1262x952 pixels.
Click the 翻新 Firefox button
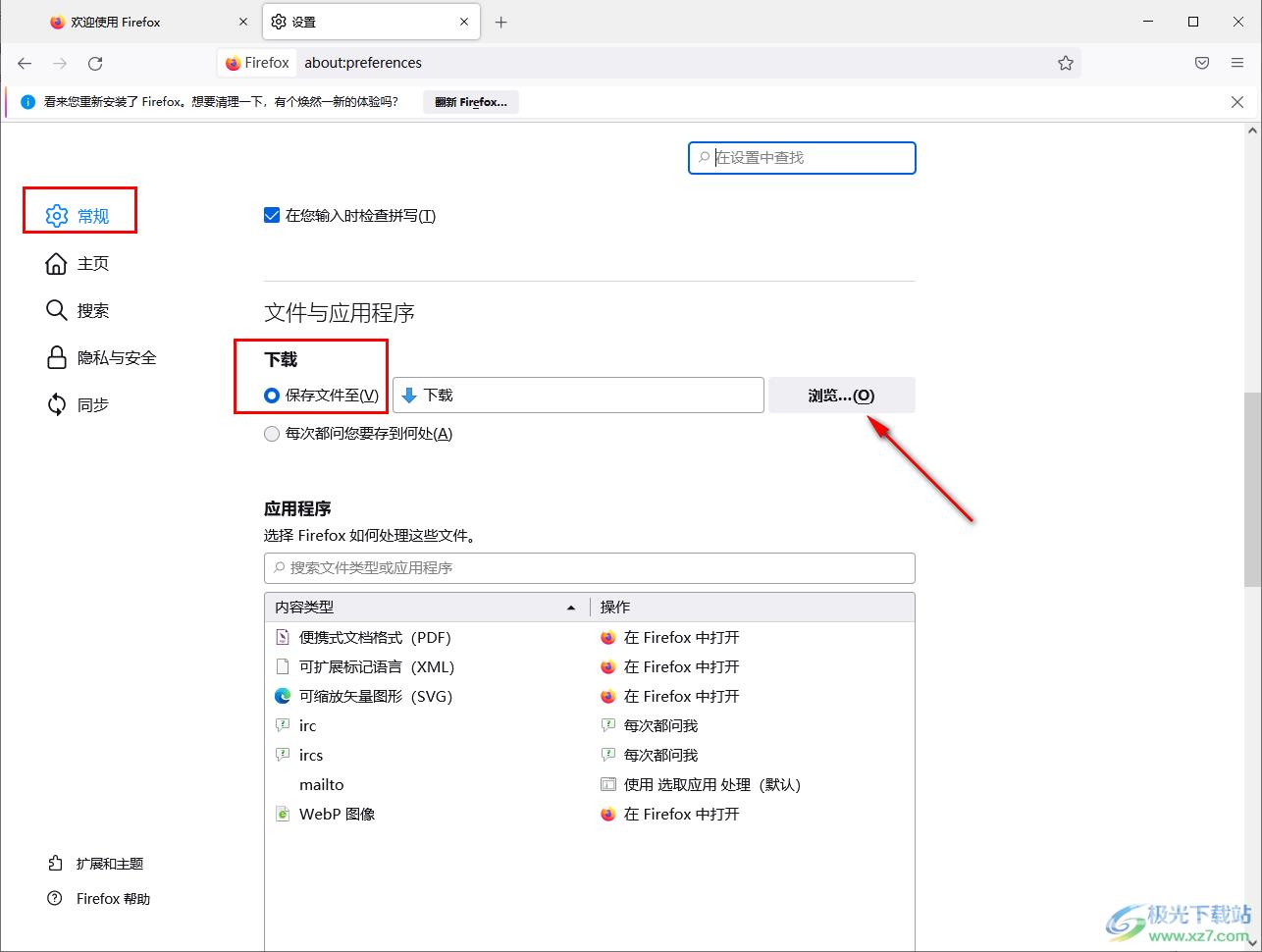coord(471,102)
